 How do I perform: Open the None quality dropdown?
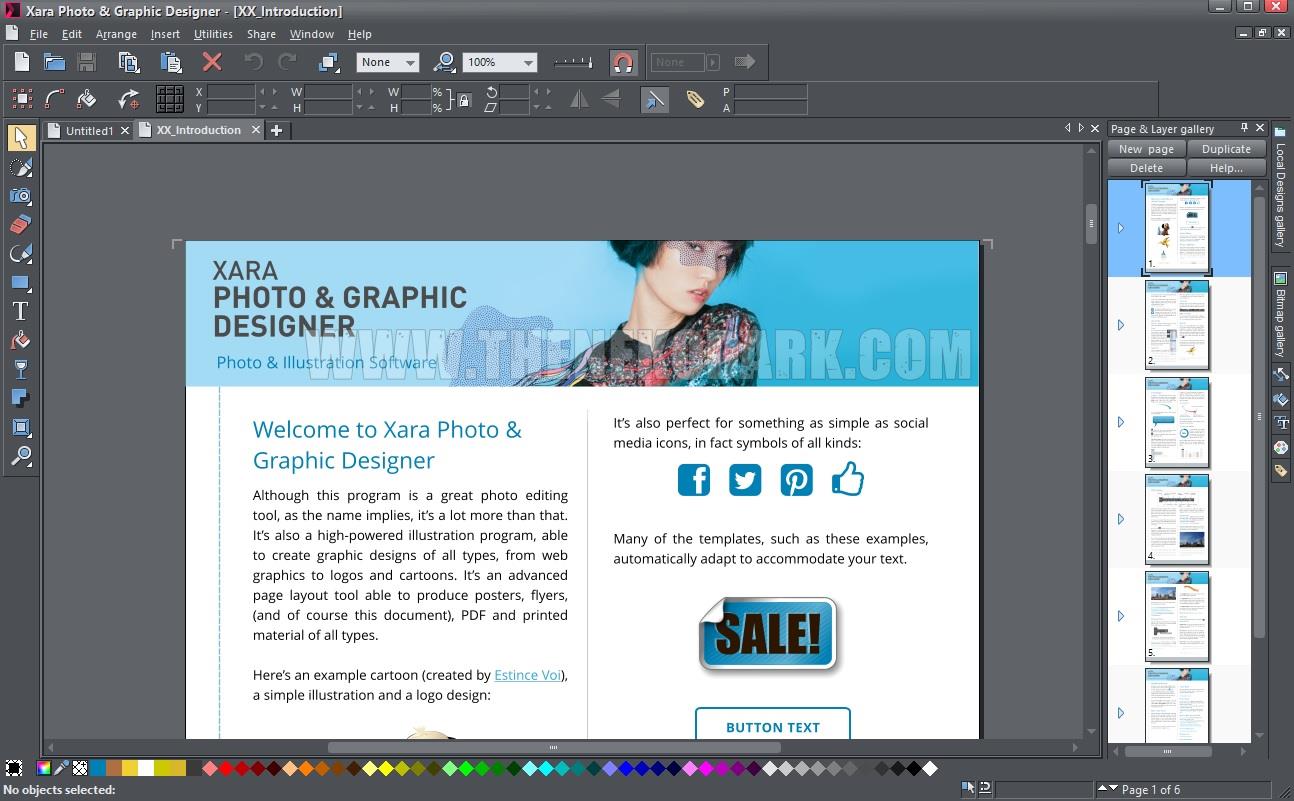tap(388, 62)
